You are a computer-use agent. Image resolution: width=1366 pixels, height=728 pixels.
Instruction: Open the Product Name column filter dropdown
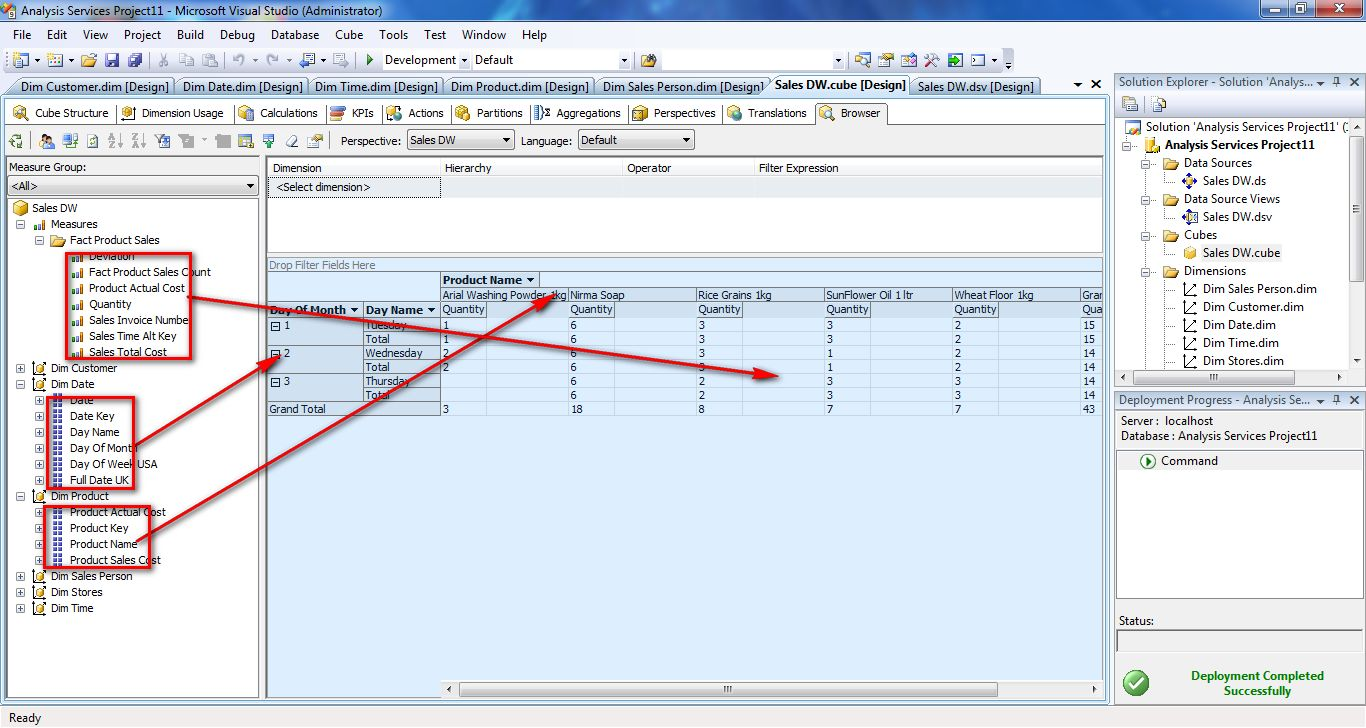click(x=530, y=280)
